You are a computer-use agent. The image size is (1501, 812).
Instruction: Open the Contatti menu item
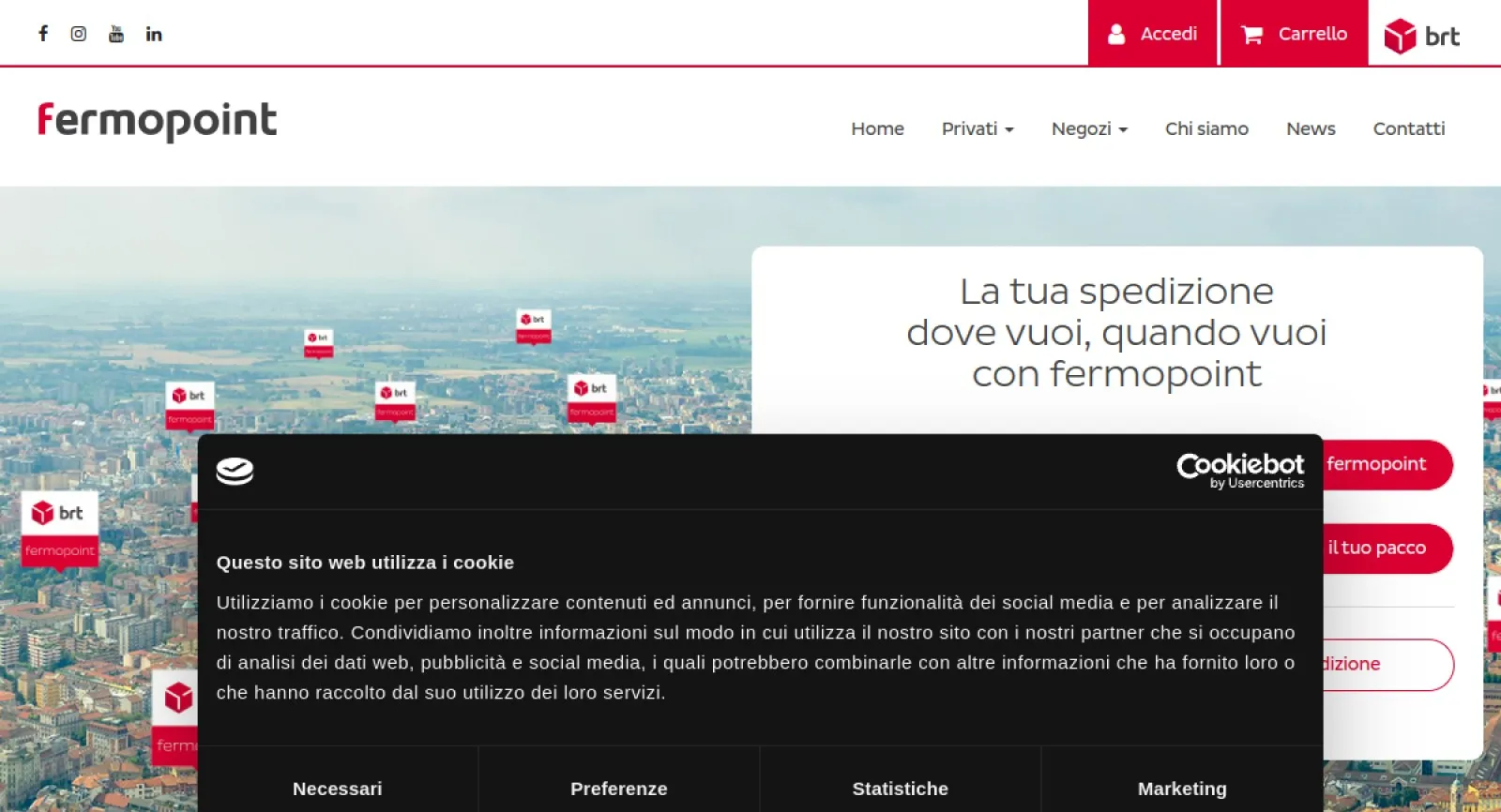1409,128
